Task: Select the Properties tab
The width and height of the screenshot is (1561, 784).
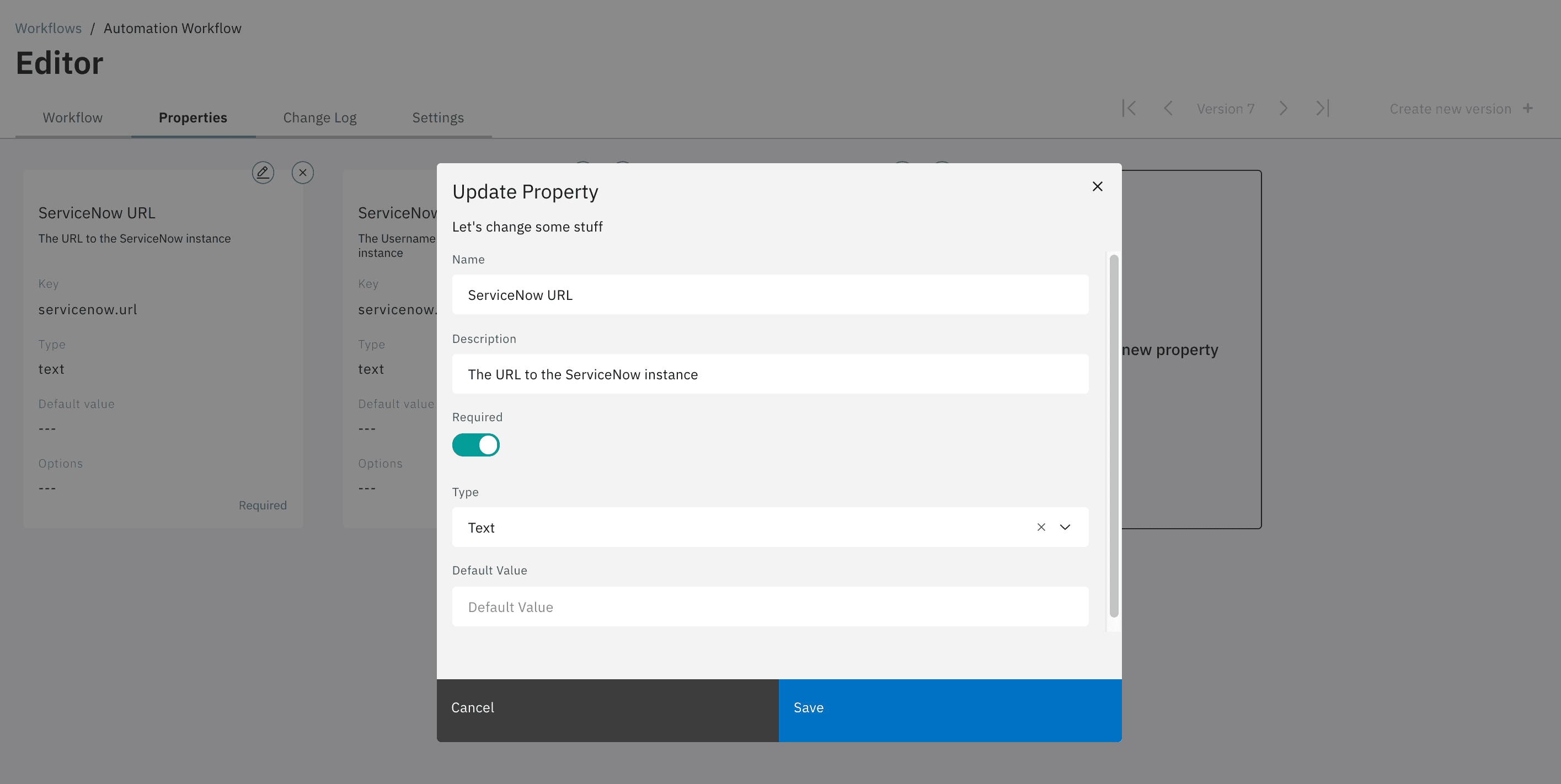Action: [x=193, y=117]
